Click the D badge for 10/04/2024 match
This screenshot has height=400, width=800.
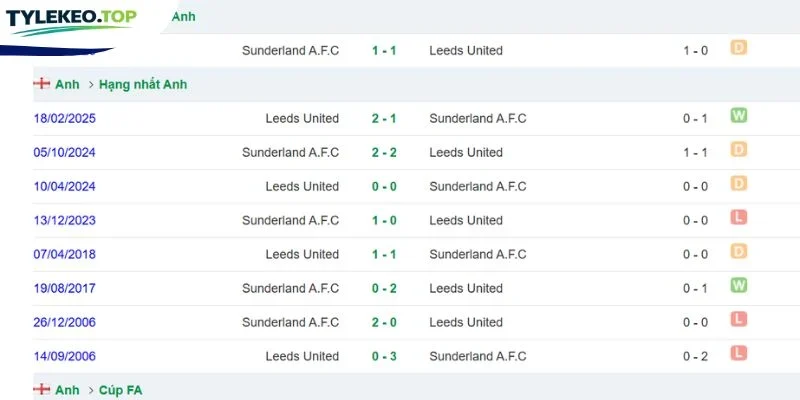pos(738,183)
